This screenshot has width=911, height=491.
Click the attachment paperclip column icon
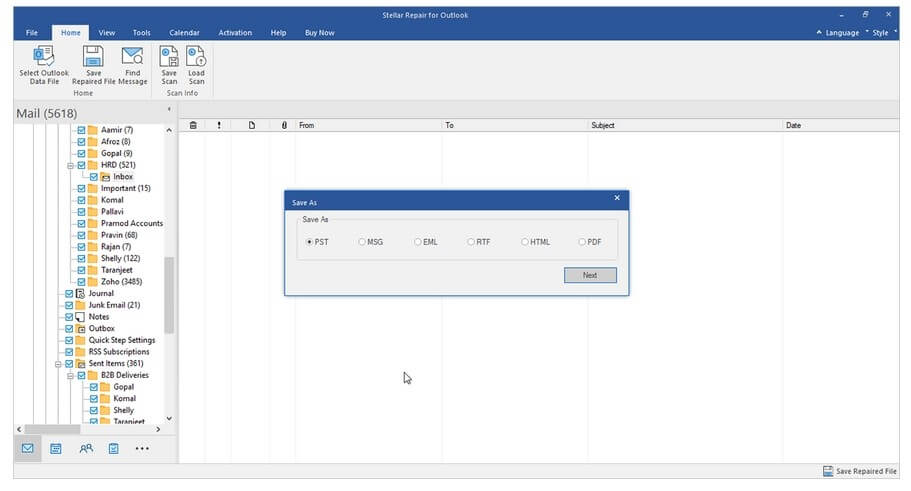[x=284, y=125]
